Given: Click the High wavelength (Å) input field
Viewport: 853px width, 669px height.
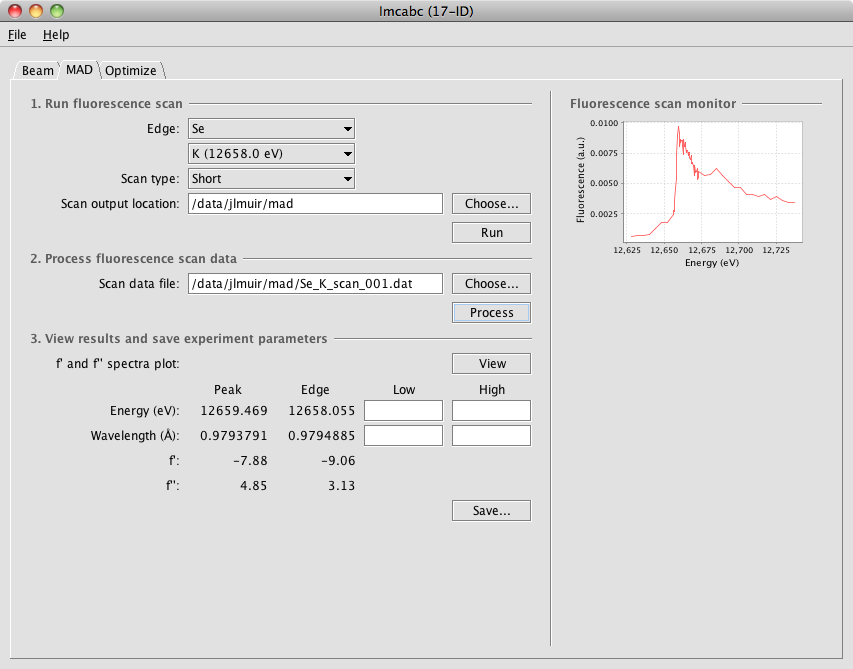Looking at the screenshot, I should (491, 436).
